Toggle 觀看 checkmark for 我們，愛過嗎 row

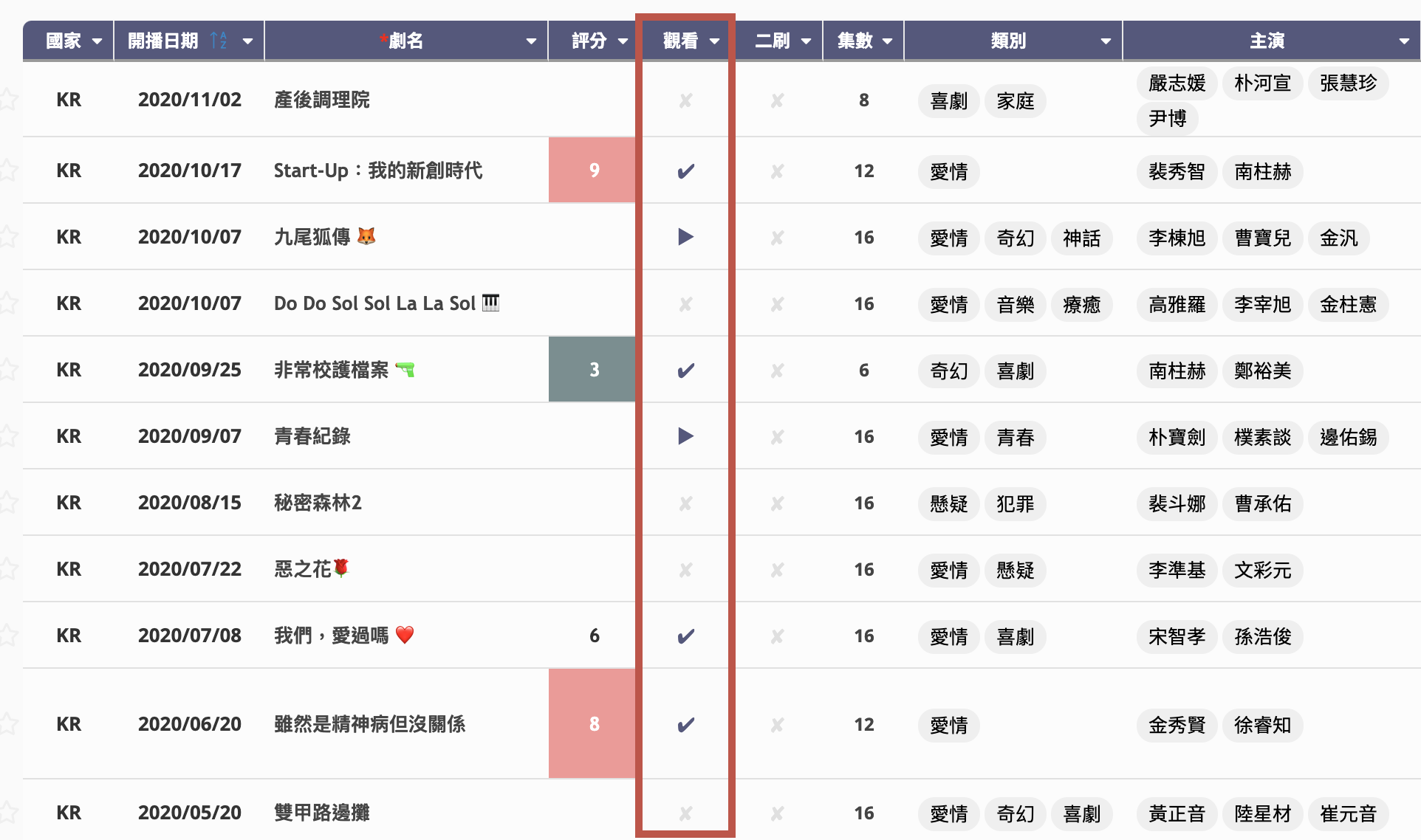[x=686, y=636]
